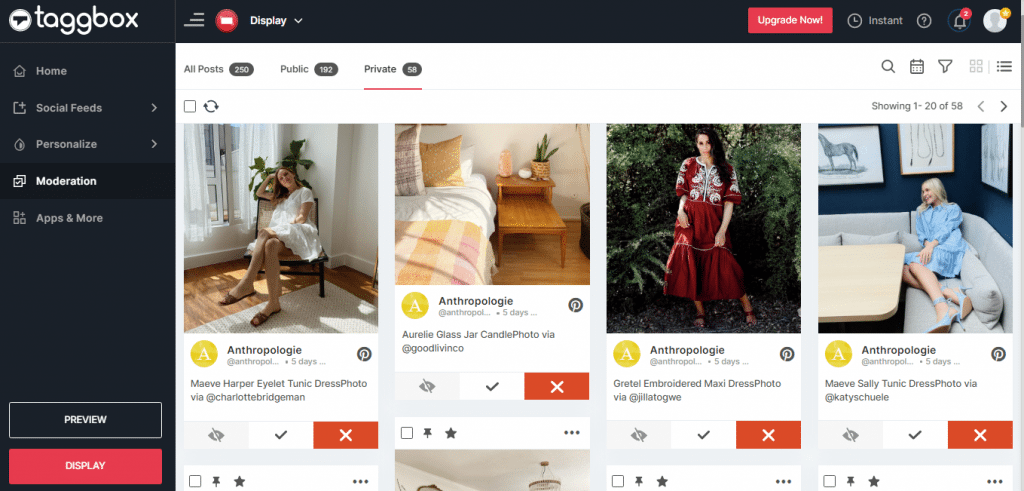Open the Gretel Embroidered Maxi Dress photo

(x=703, y=228)
